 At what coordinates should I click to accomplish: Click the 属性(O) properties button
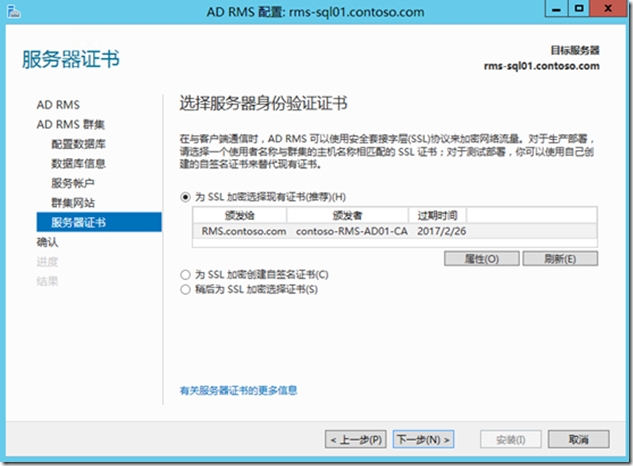482,258
